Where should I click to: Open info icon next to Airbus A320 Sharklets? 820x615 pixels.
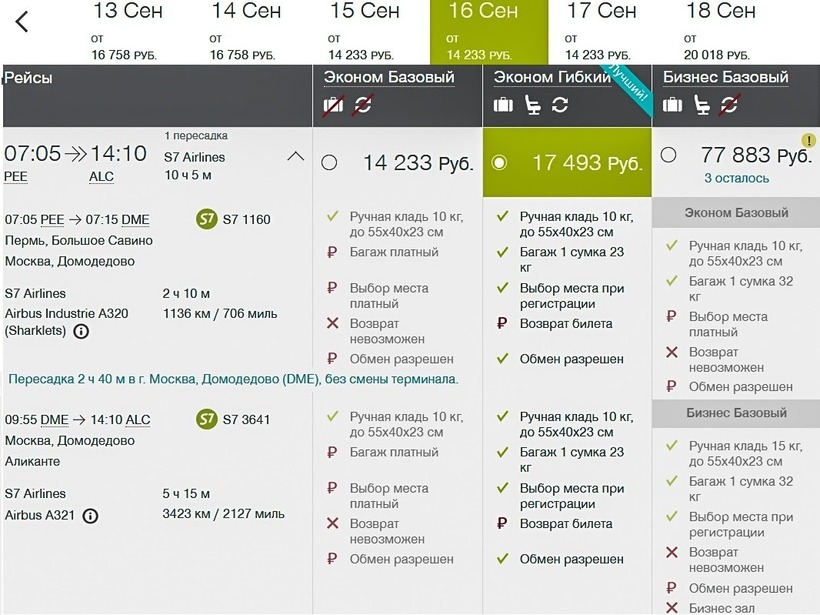81,331
